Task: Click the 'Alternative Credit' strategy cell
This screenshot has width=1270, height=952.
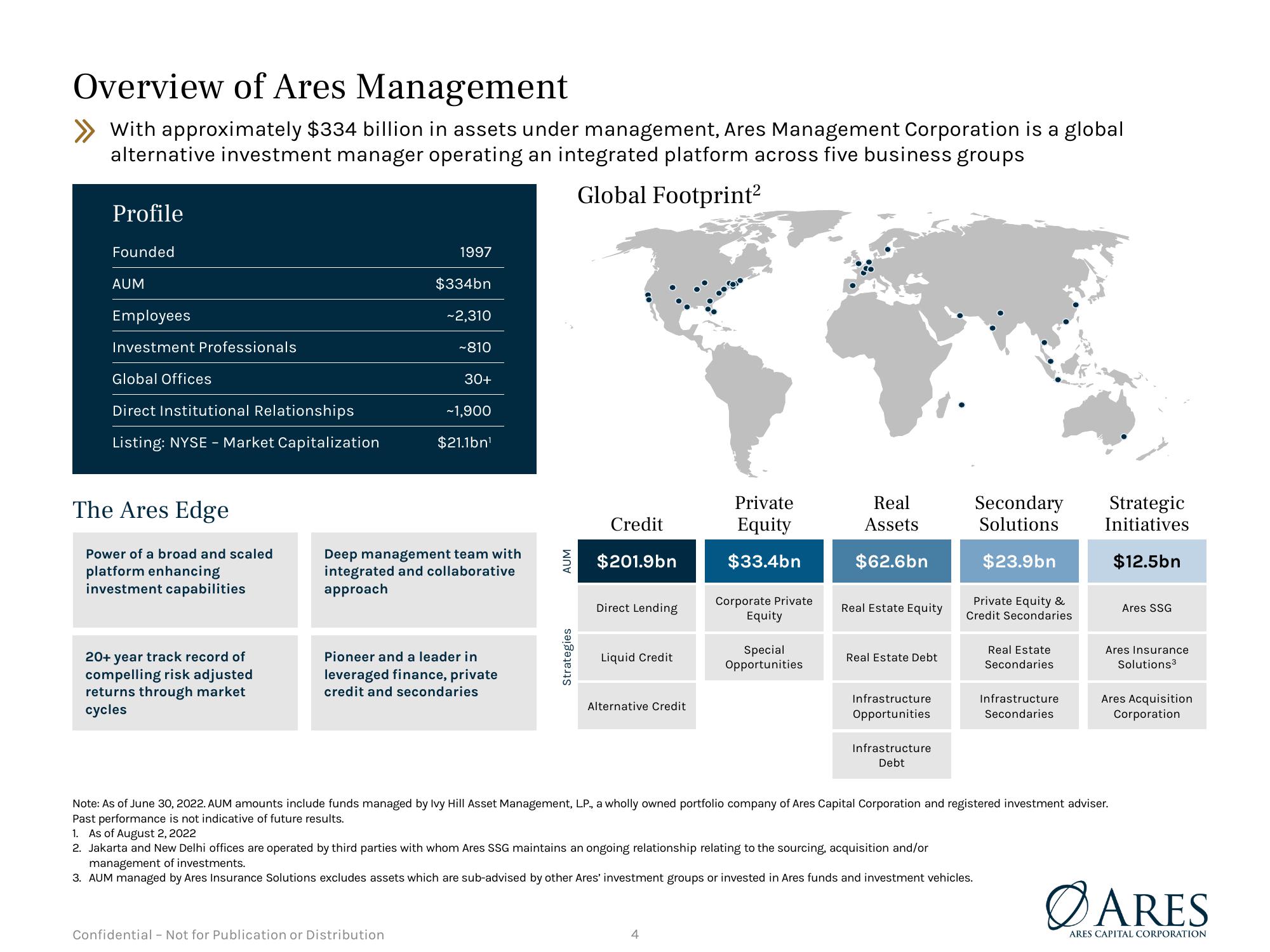Action: [636, 706]
